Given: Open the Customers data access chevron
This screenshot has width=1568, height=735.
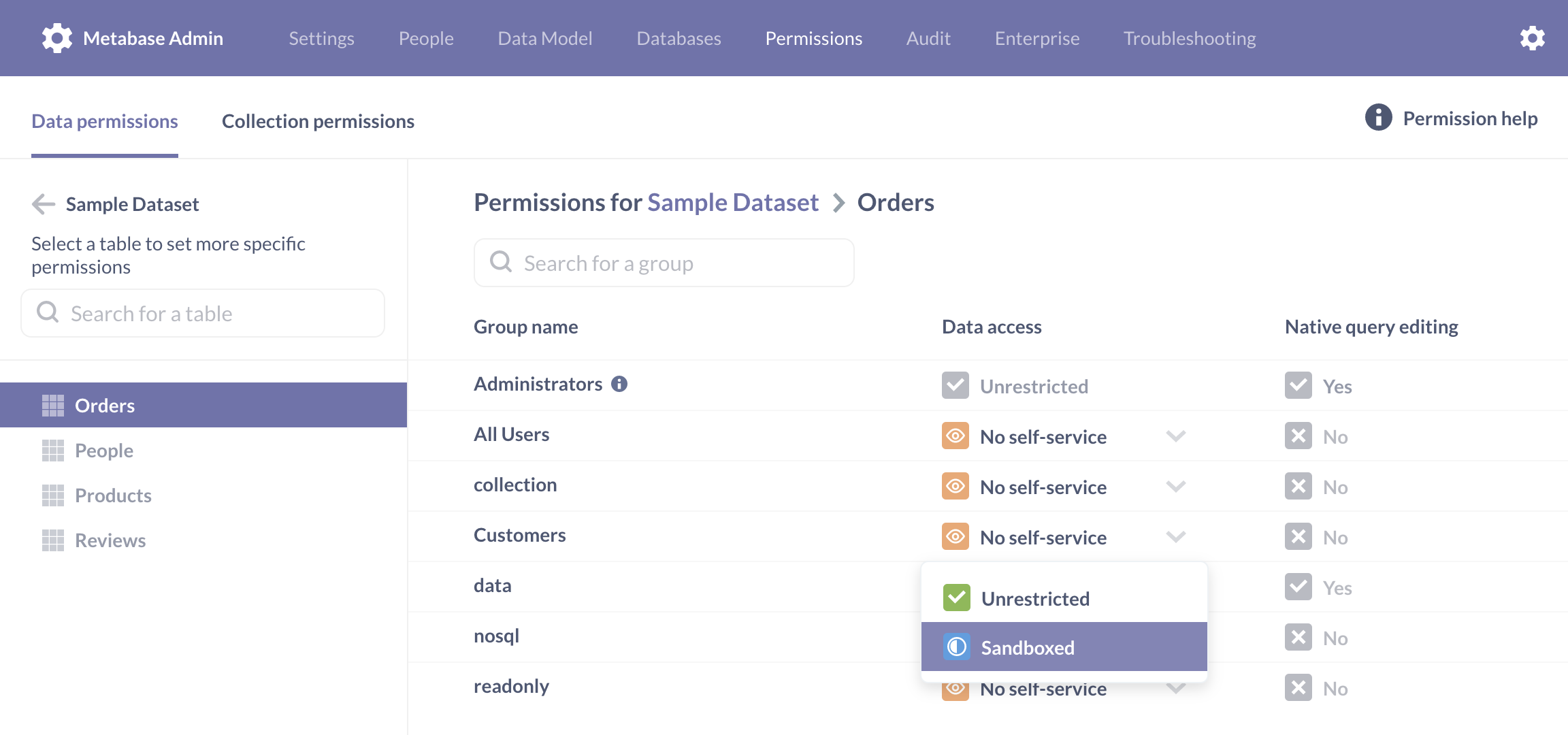Looking at the screenshot, I should (x=1176, y=536).
